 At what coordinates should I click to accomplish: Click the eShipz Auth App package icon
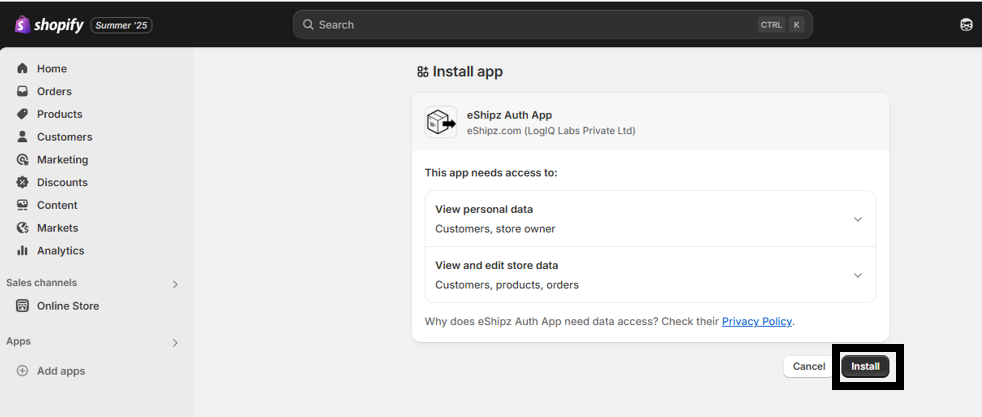441,122
